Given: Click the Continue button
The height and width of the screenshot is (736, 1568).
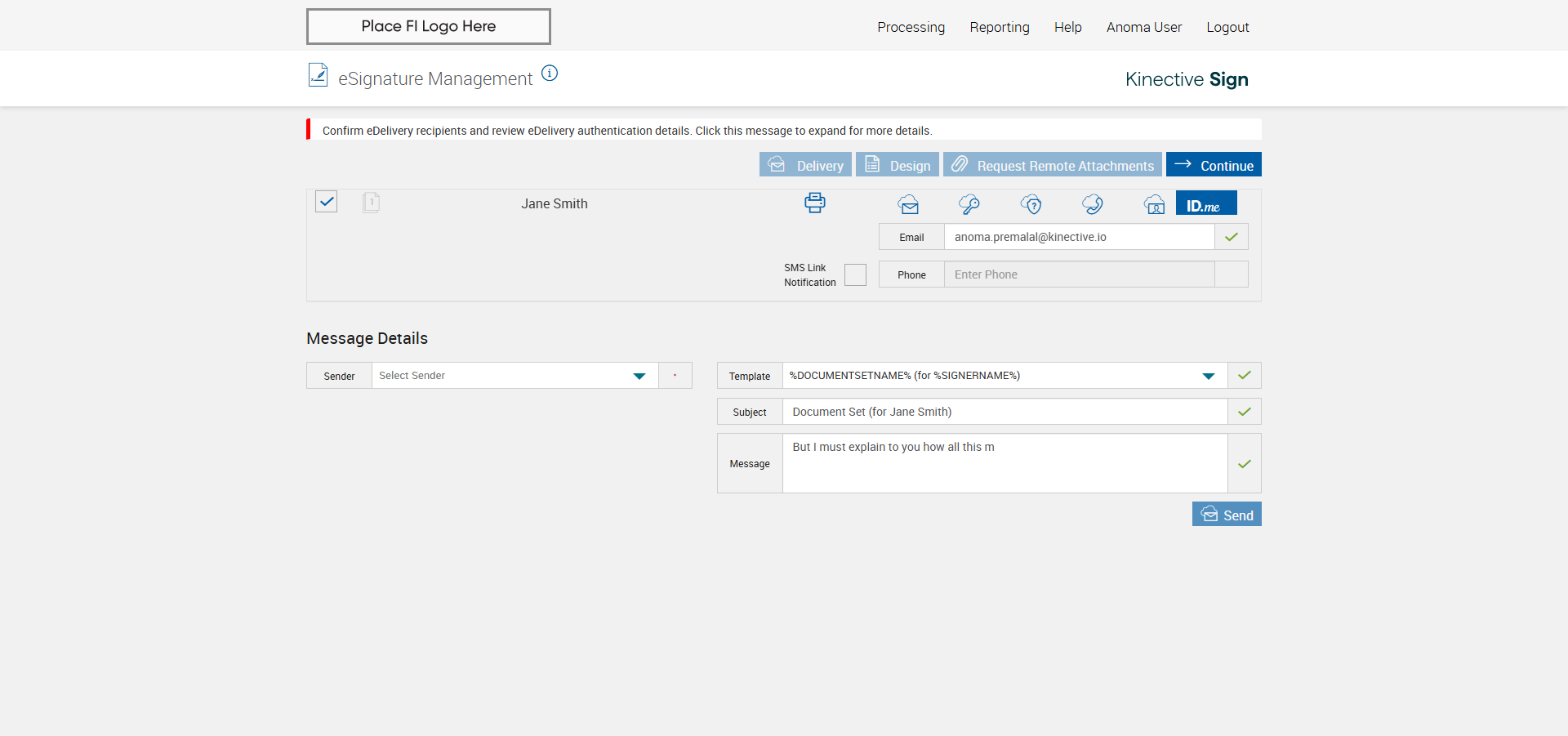Looking at the screenshot, I should 1214,165.
